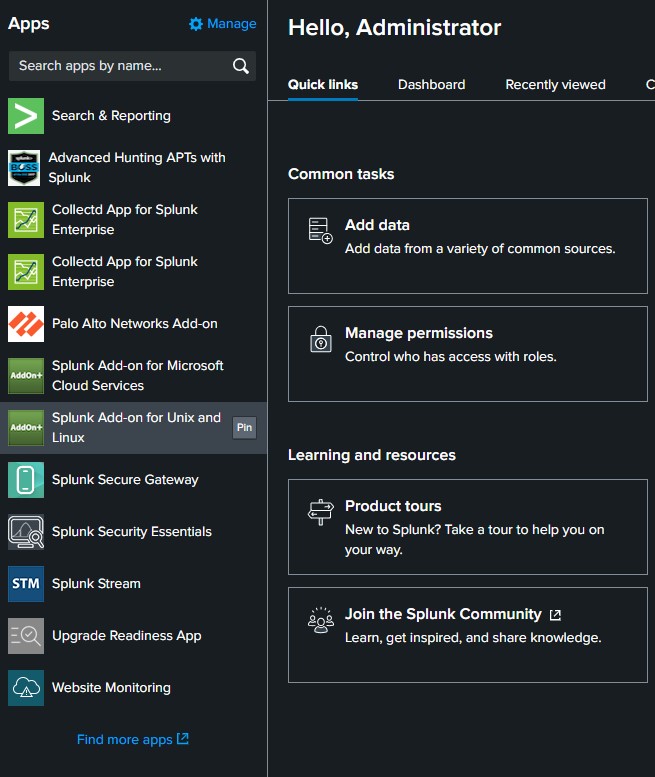
Task: Follow the Find more apps link
Action: [132, 740]
